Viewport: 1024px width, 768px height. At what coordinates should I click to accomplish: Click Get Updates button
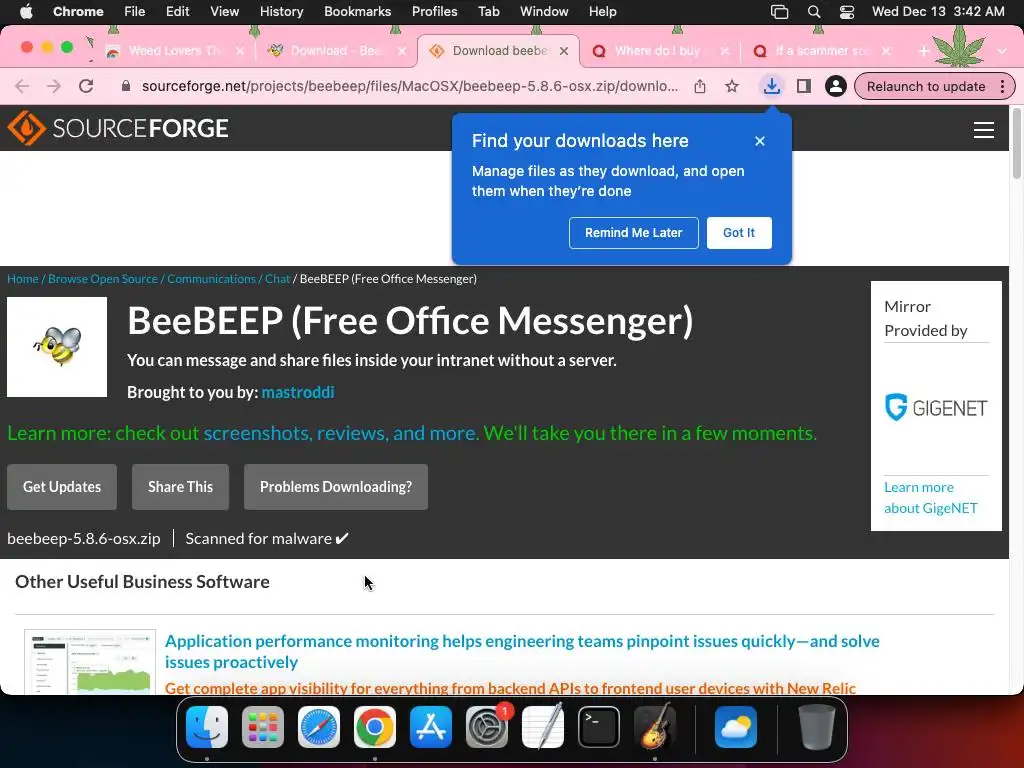pos(62,487)
